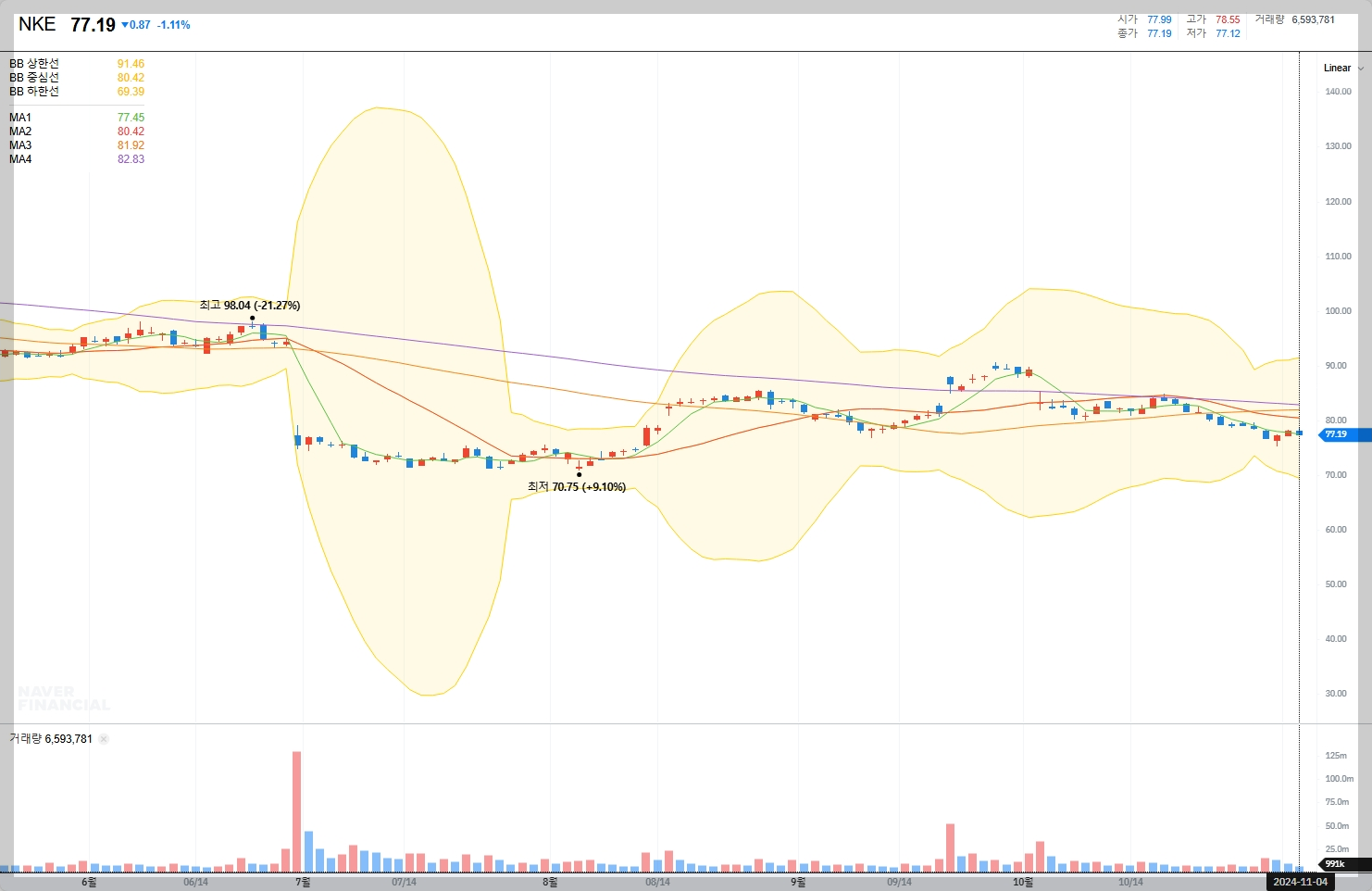Viewport: 1372px width, 891px height.
Task: Click the 30.00 price axis label
Action: click(x=1336, y=694)
